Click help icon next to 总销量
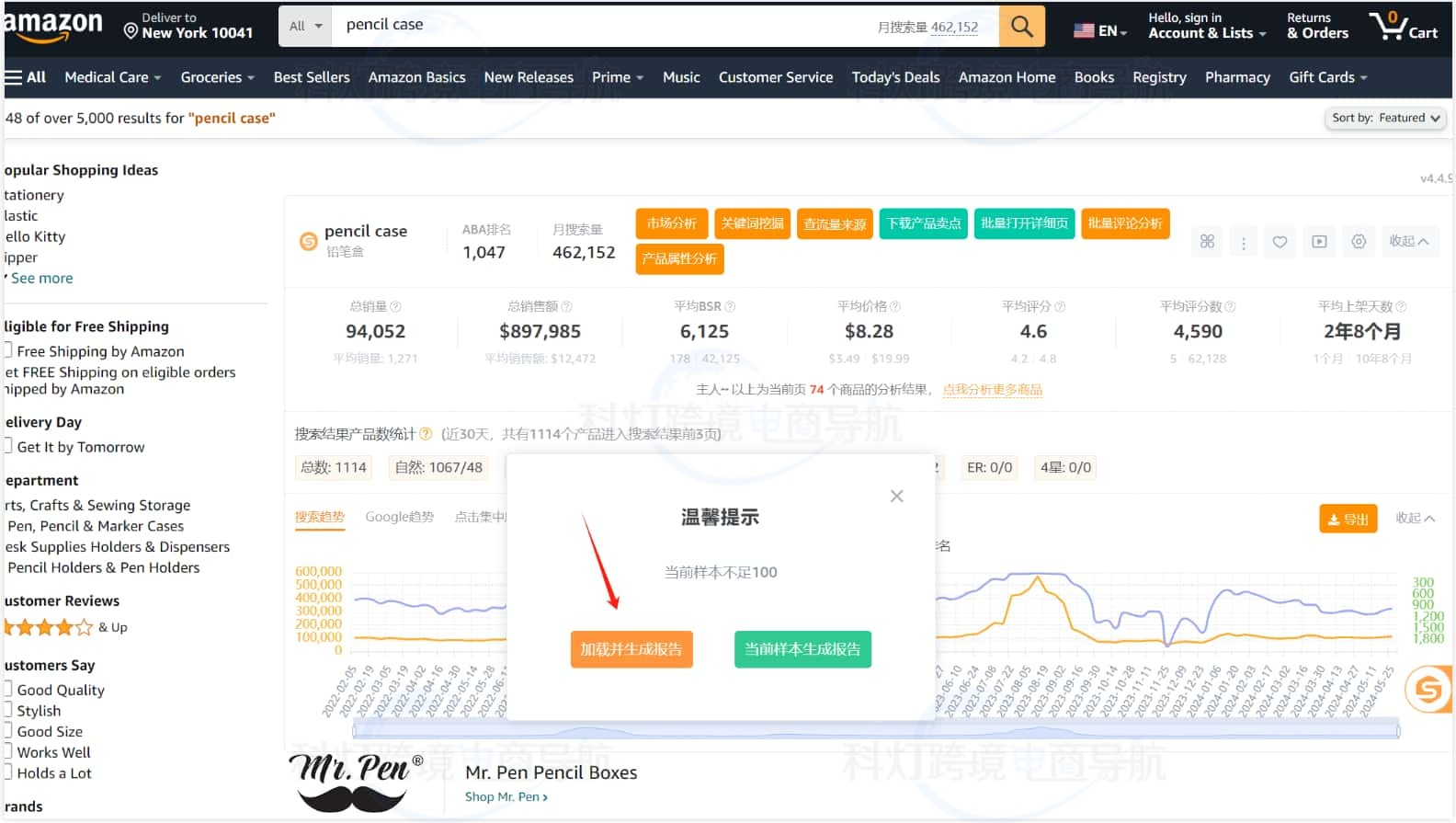This screenshot has height=823, width=1456. tap(395, 306)
